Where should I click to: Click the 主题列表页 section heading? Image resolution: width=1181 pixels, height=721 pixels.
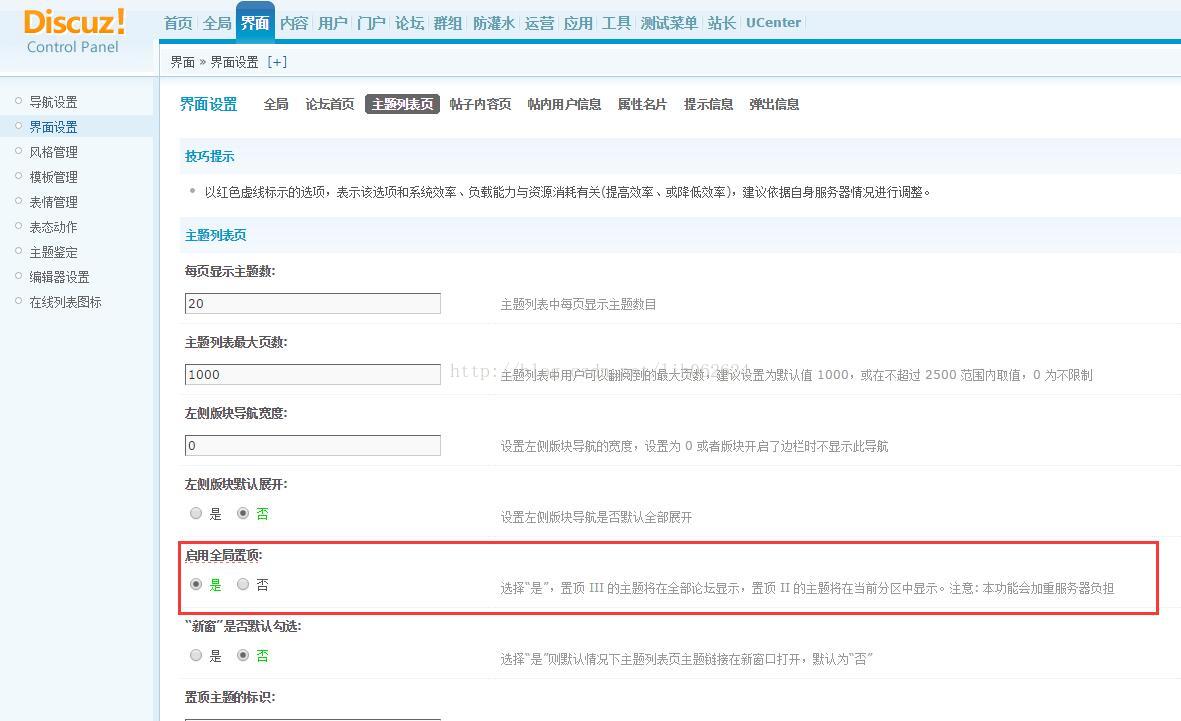point(215,235)
